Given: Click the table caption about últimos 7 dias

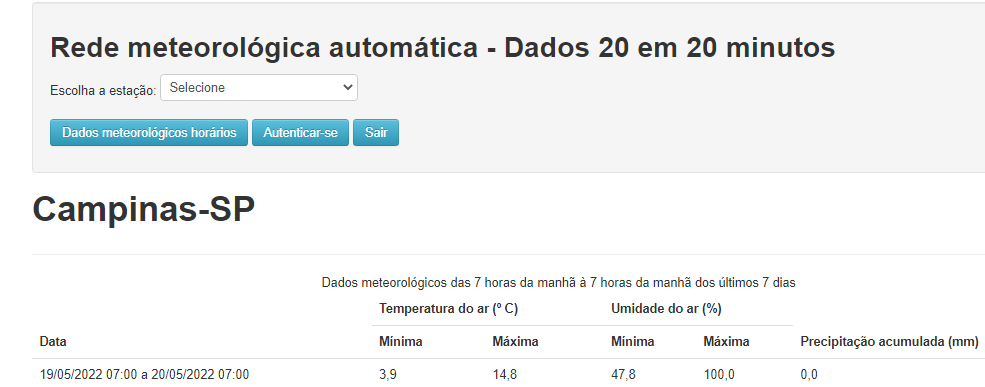Looking at the screenshot, I should click(x=558, y=283).
